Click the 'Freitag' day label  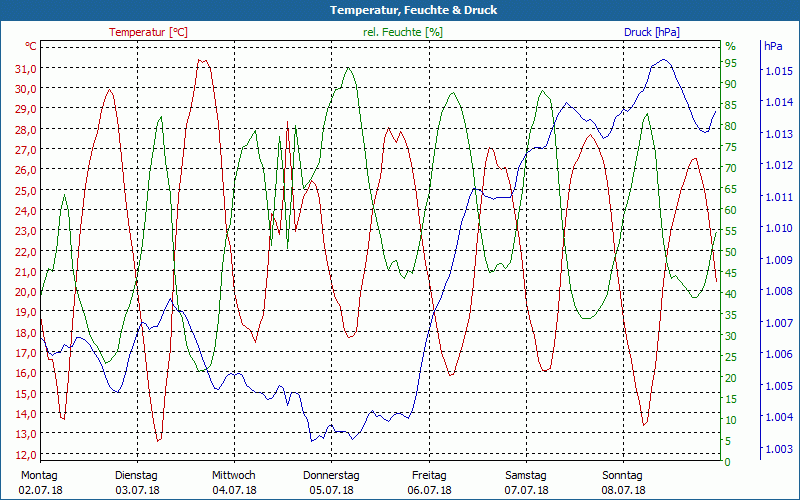pos(429,475)
